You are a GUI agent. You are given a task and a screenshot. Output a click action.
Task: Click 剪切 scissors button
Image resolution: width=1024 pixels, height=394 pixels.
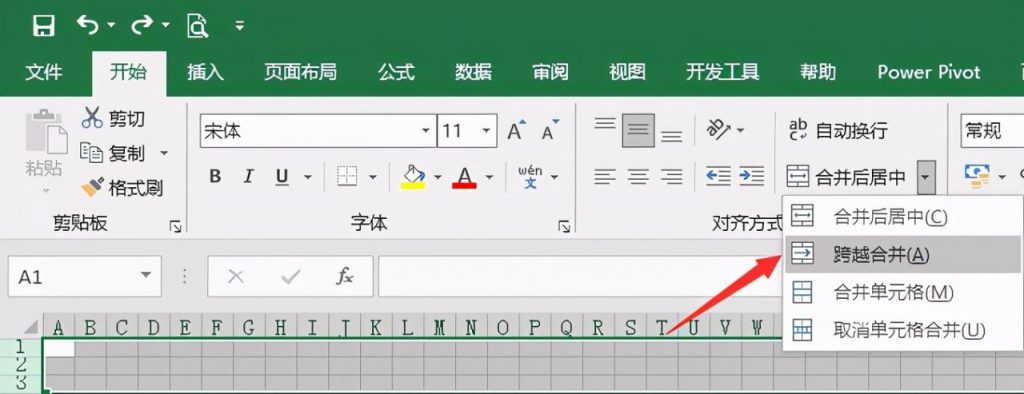coord(113,118)
